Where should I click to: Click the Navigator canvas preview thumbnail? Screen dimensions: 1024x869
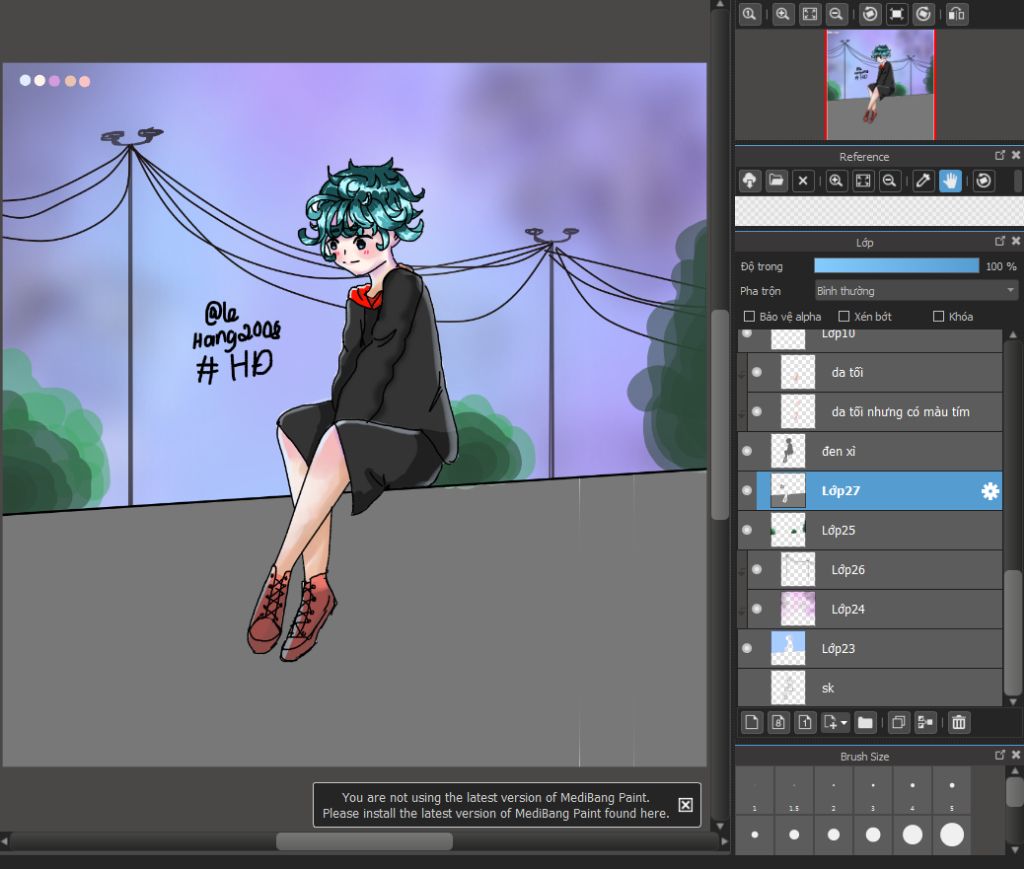(x=880, y=84)
